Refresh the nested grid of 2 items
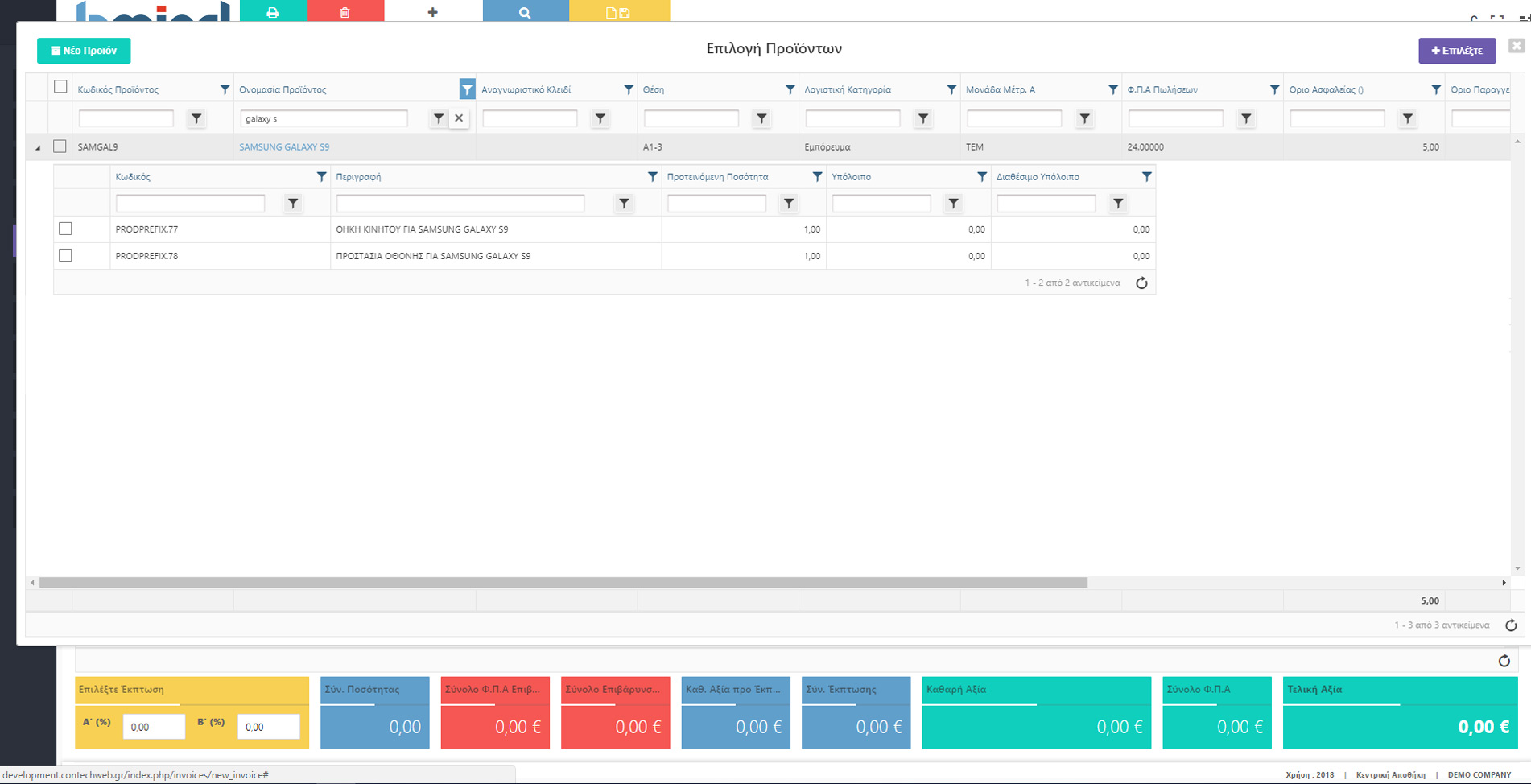Image resolution: width=1531 pixels, height=784 pixels. (1141, 283)
